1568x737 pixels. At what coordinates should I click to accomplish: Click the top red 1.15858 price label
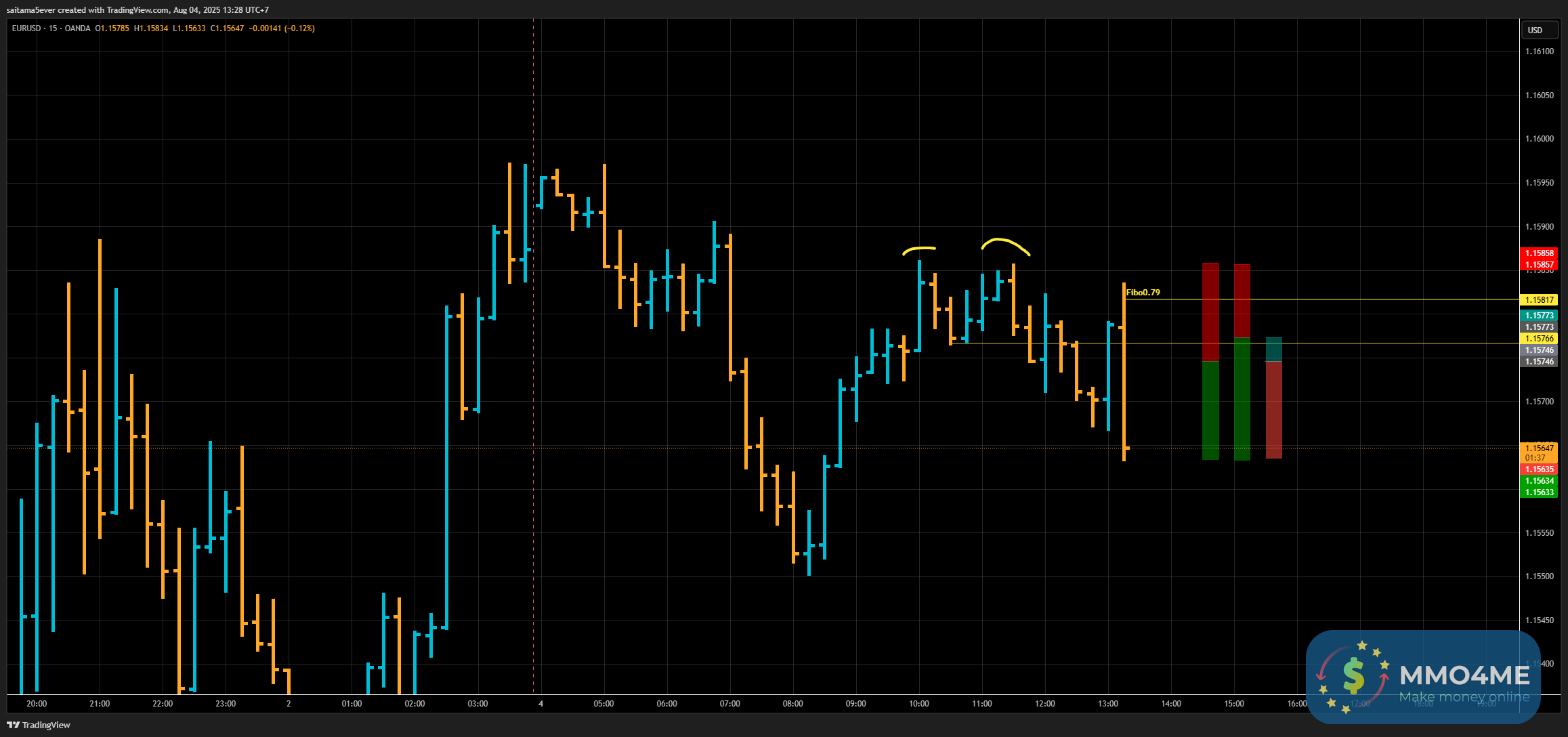1539,253
